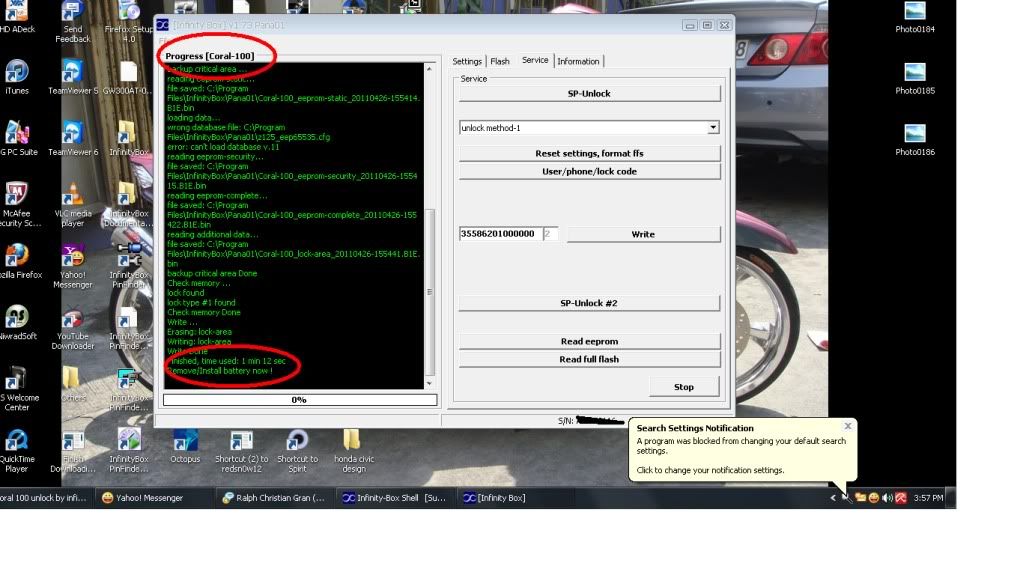Switch to the Settings tab
This screenshot has width=1023, height=575.
click(x=467, y=61)
